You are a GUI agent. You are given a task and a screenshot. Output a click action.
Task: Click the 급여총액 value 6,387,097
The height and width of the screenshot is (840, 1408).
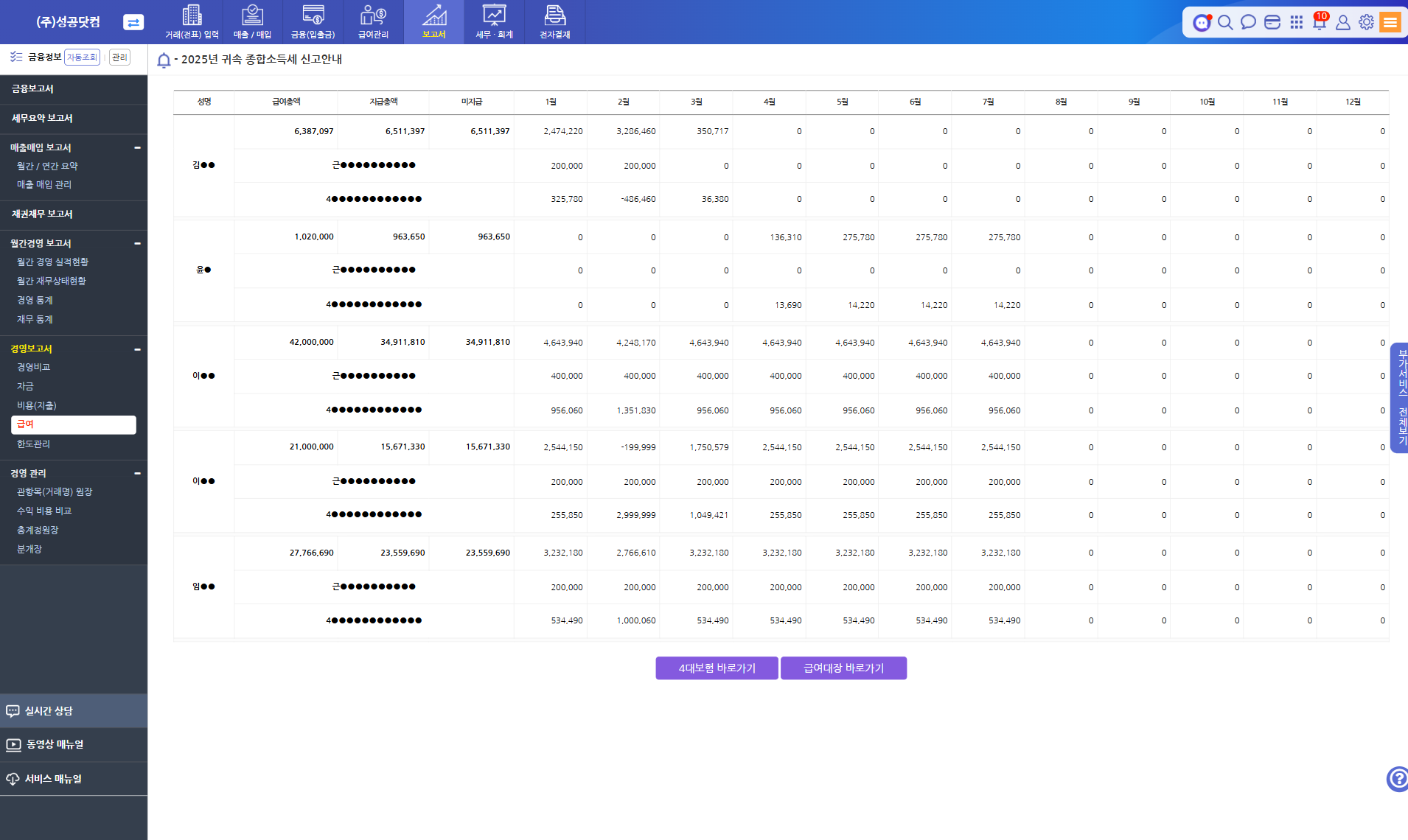(x=313, y=131)
